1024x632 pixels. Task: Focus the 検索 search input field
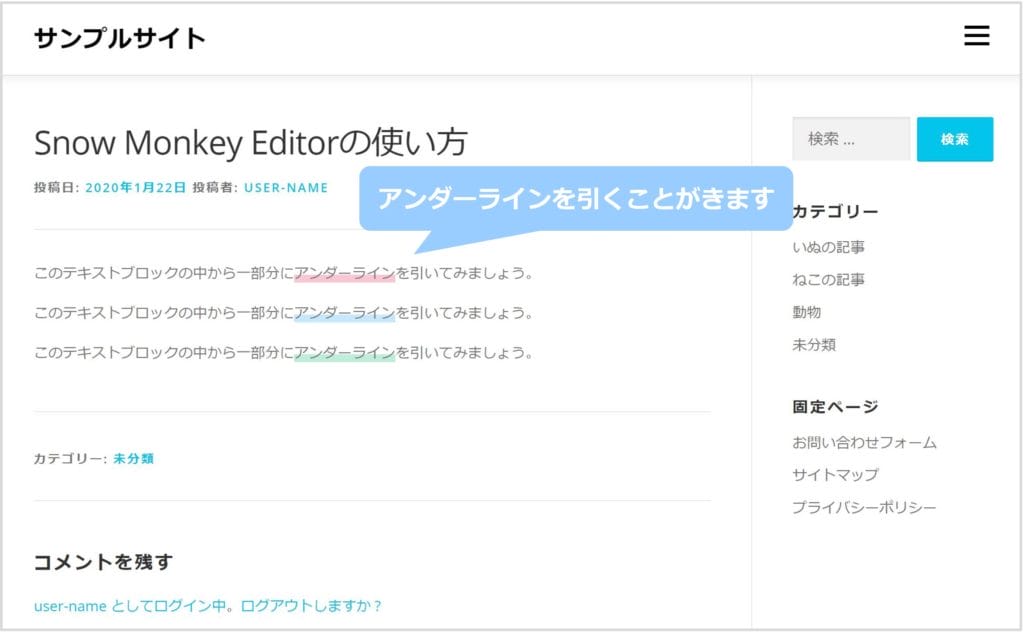point(850,139)
